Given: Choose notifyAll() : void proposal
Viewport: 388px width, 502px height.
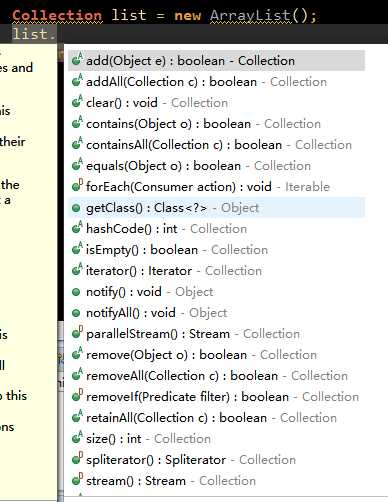Looking at the screenshot, I should 216,313.
